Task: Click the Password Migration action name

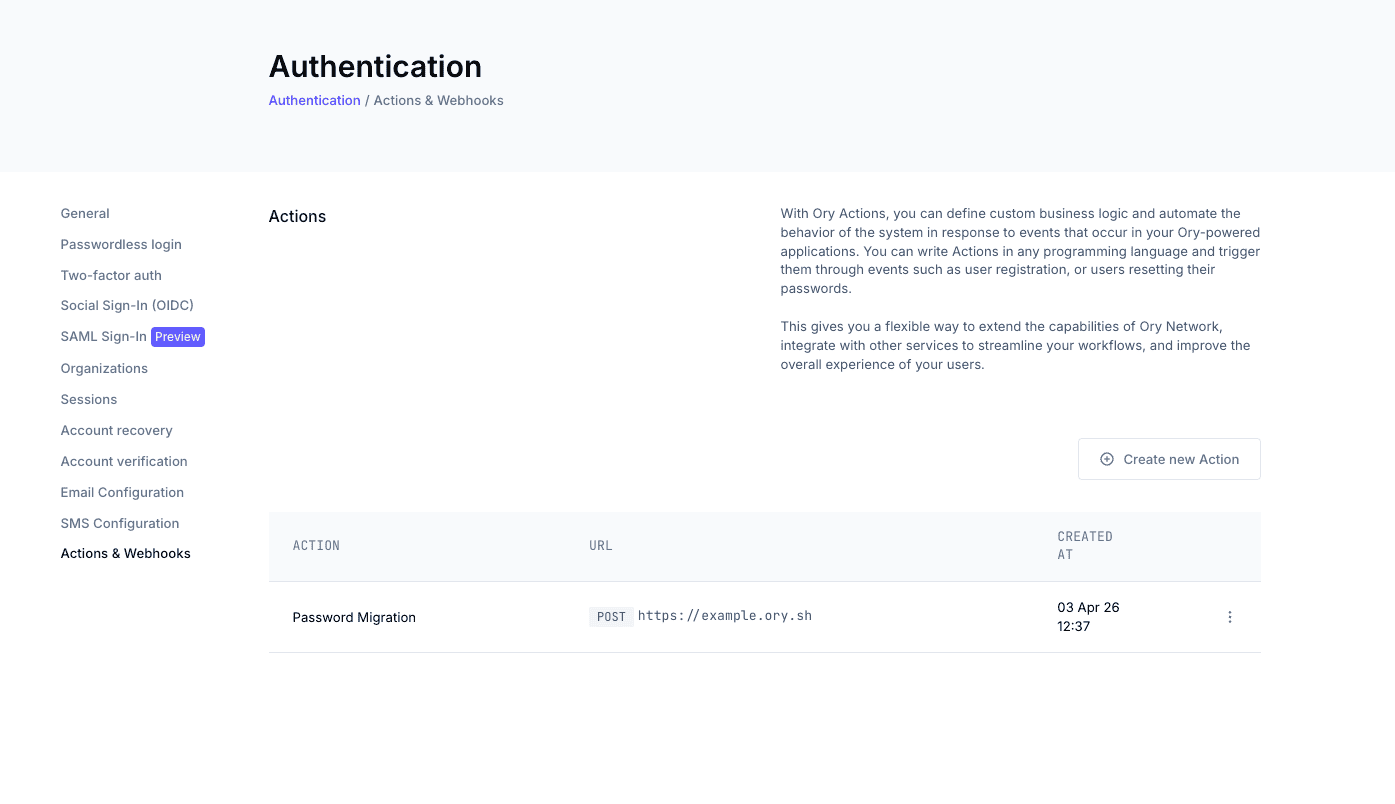Action: (x=354, y=617)
